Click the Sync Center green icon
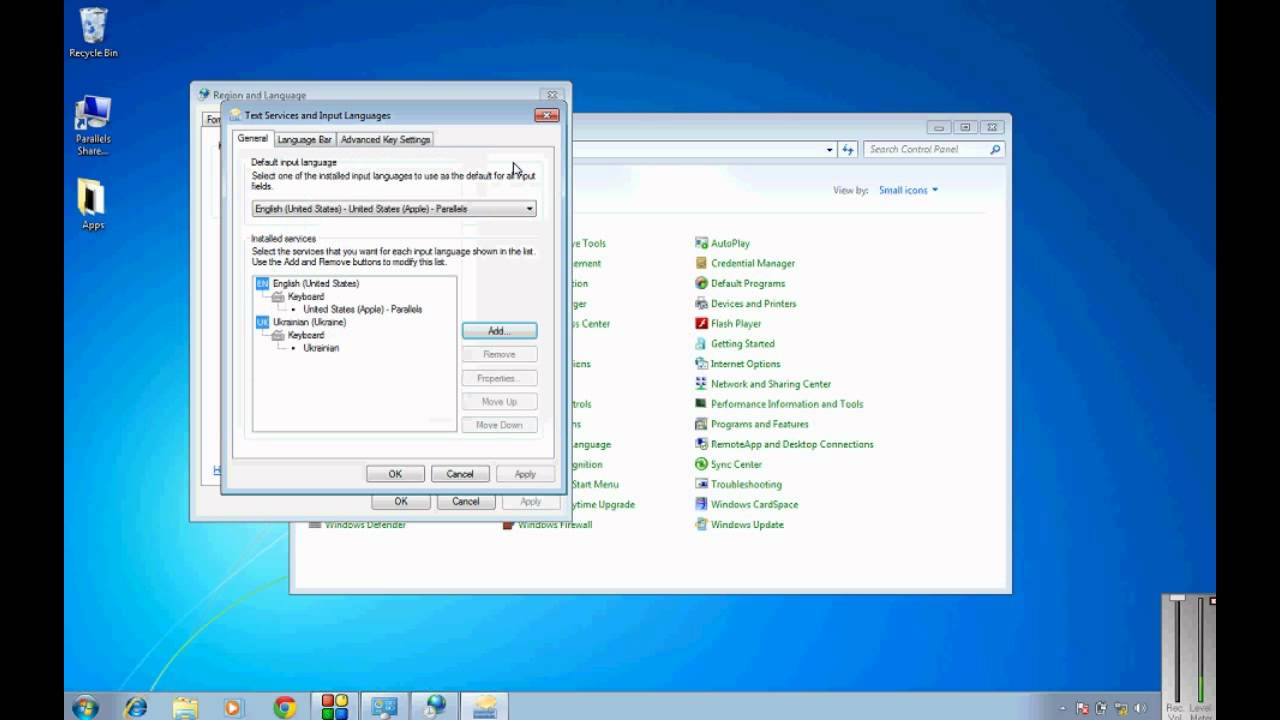 (701, 464)
